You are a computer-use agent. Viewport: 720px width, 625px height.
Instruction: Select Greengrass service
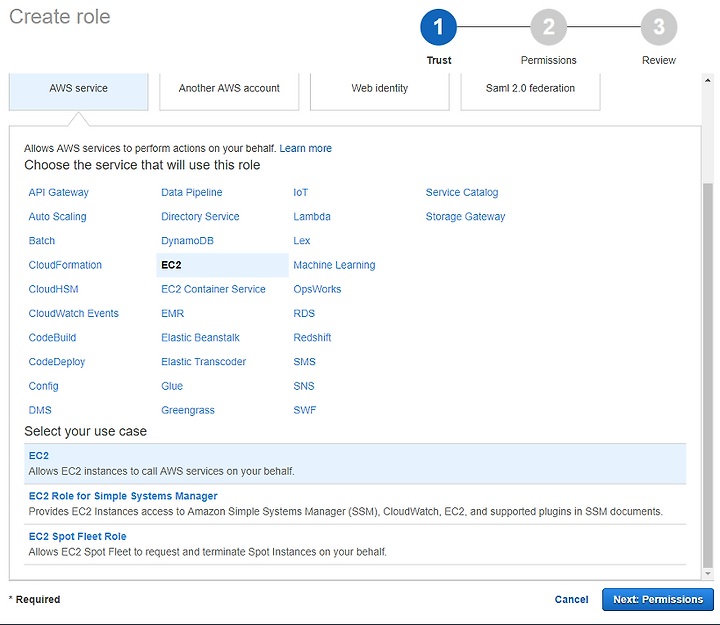coord(188,410)
